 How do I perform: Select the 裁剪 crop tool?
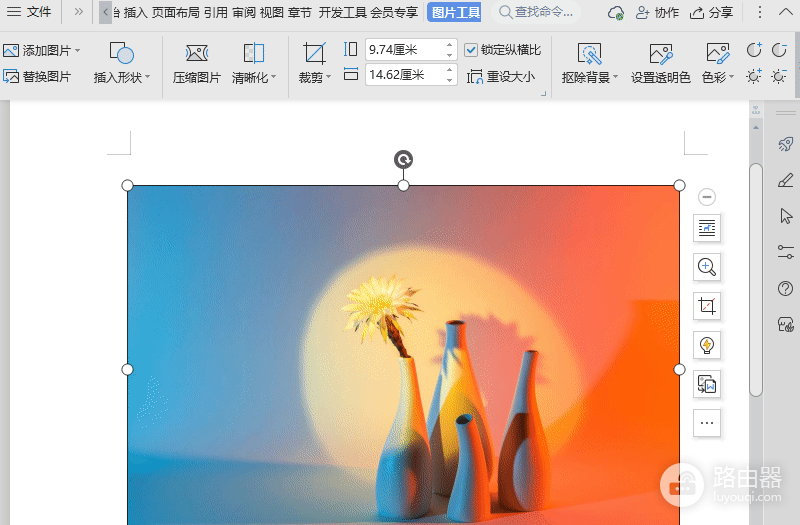[314, 53]
